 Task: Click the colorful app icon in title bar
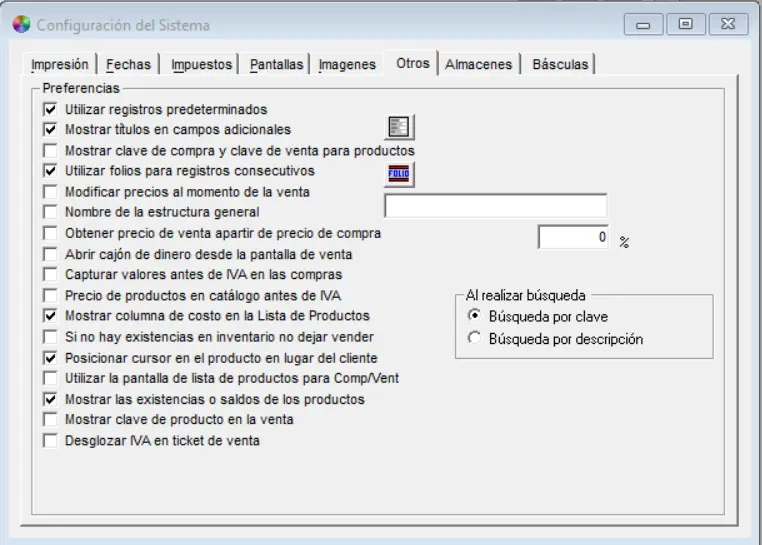pyautogui.click(x=21, y=25)
